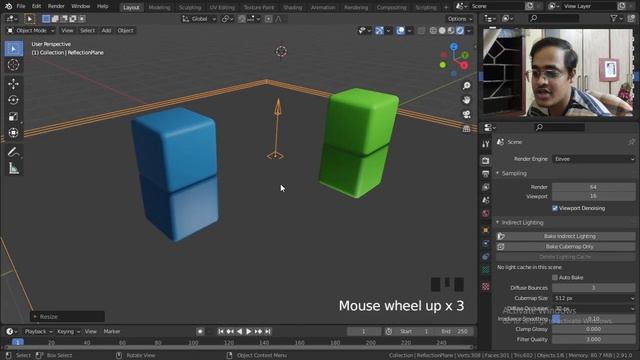Click the viewport zoom magnifier icon
Viewport: 640px width, 360px height.
467,85
